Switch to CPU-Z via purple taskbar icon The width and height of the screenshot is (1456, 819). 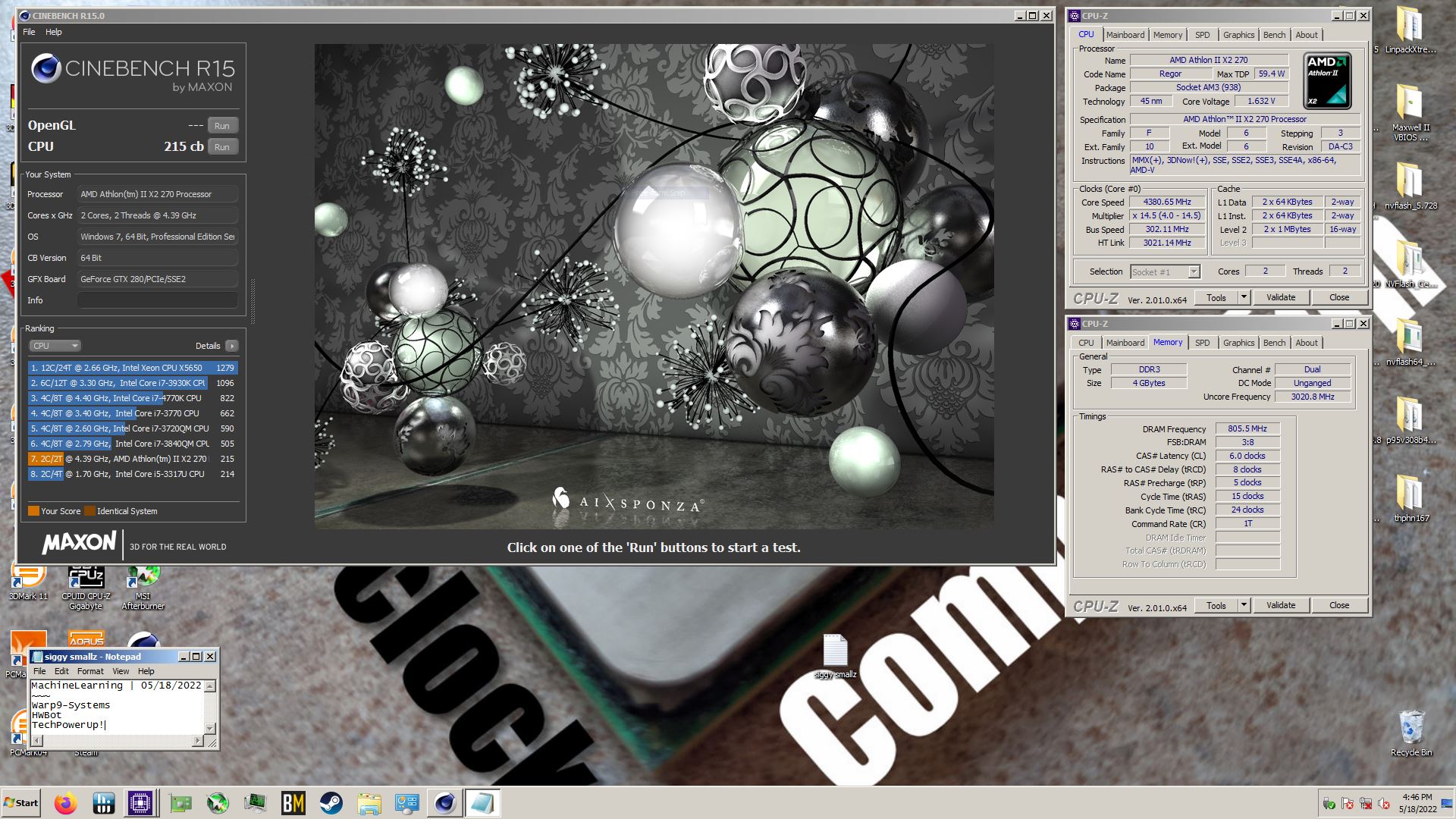pyautogui.click(x=140, y=803)
